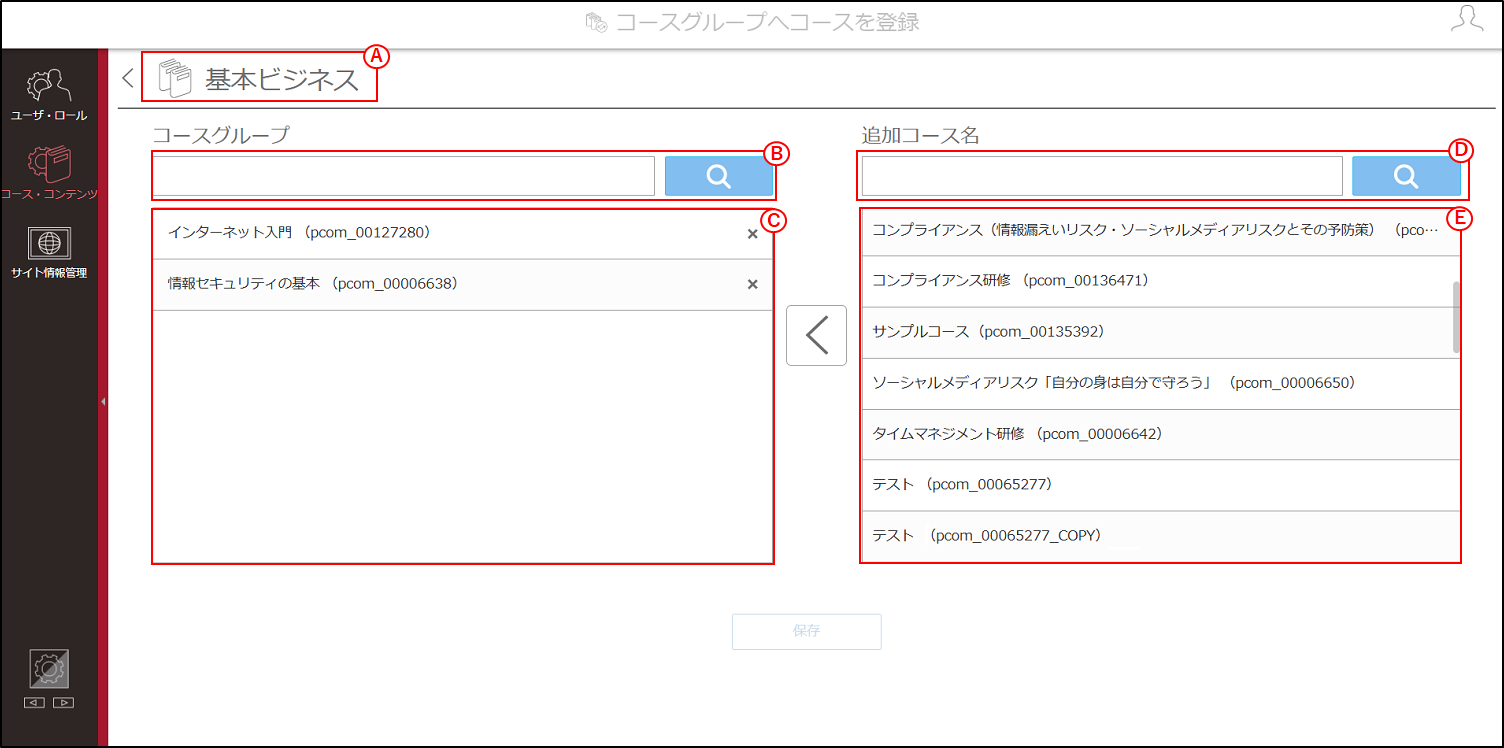Viewport: 1504px width, 748px height.
Task: Click the right arrow below the gear
Action: point(63,703)
